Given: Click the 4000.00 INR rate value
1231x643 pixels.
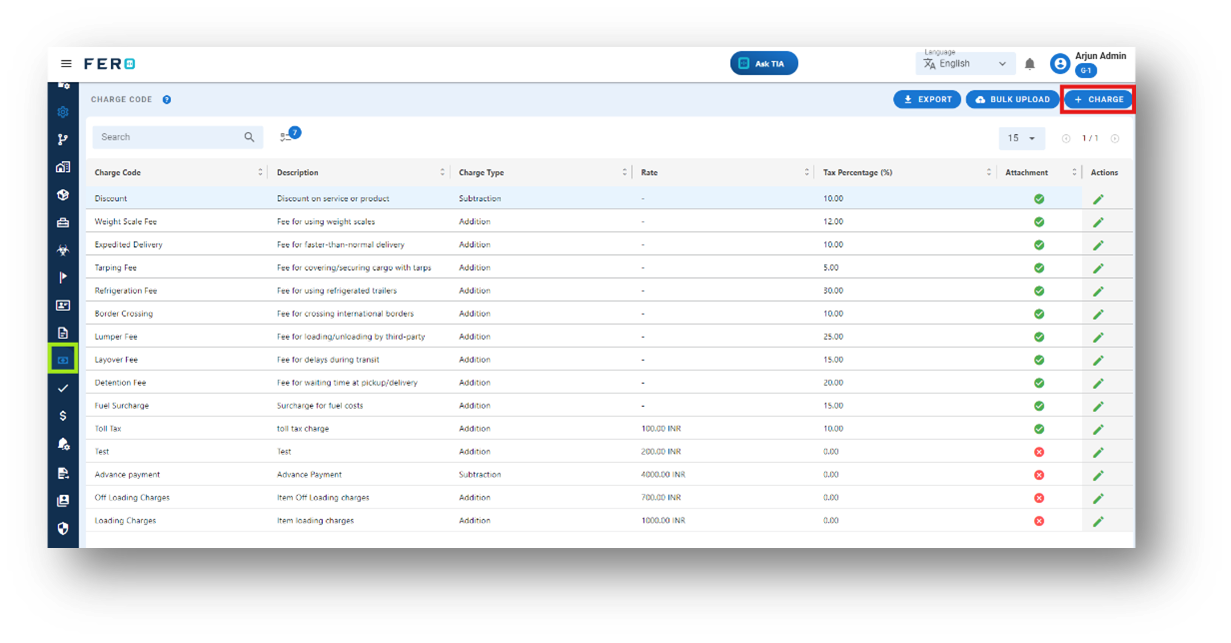Looking at the screenshot, I should coord(663,475).
